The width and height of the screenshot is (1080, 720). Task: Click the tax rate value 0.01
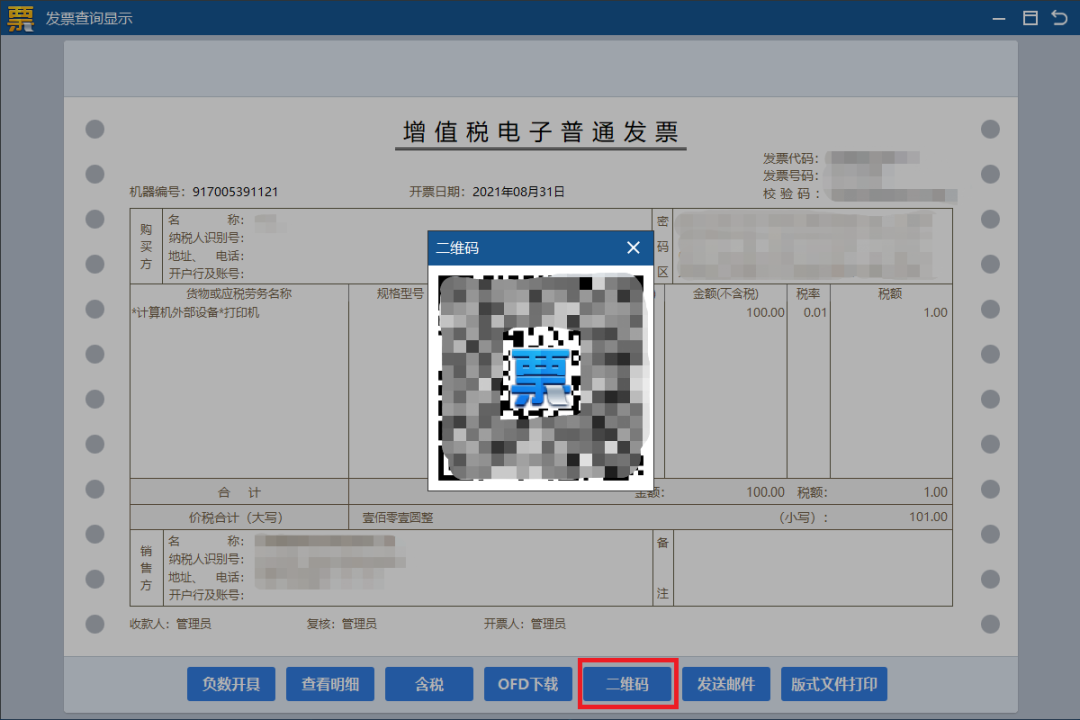tap(815, 312)
